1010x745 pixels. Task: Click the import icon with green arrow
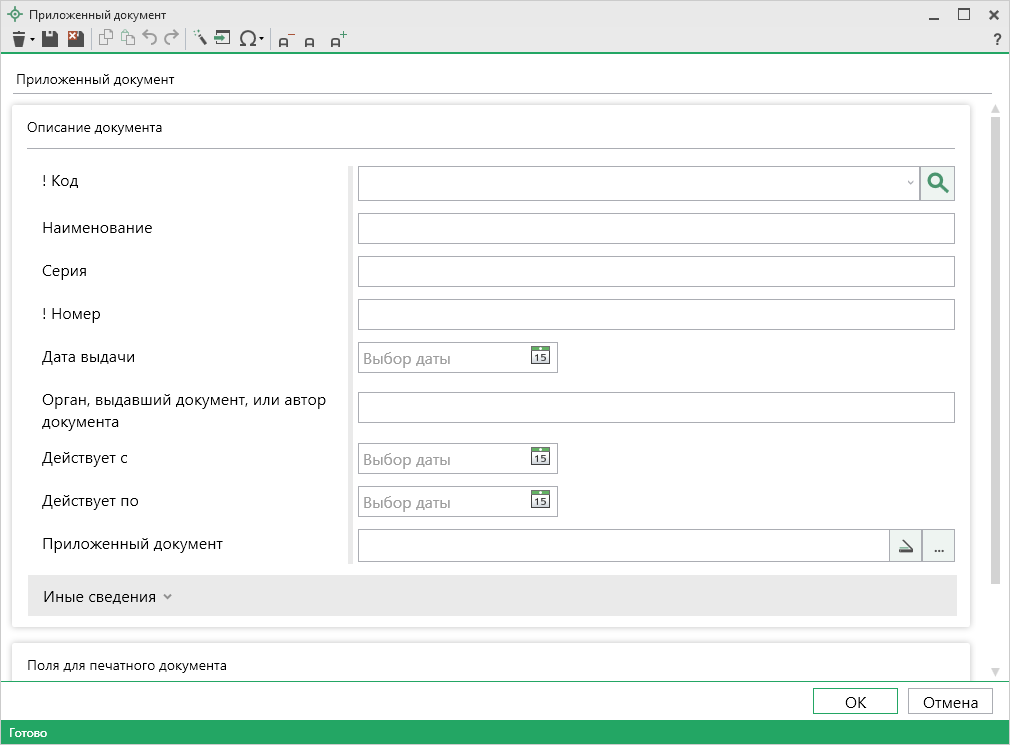(222, 39)
